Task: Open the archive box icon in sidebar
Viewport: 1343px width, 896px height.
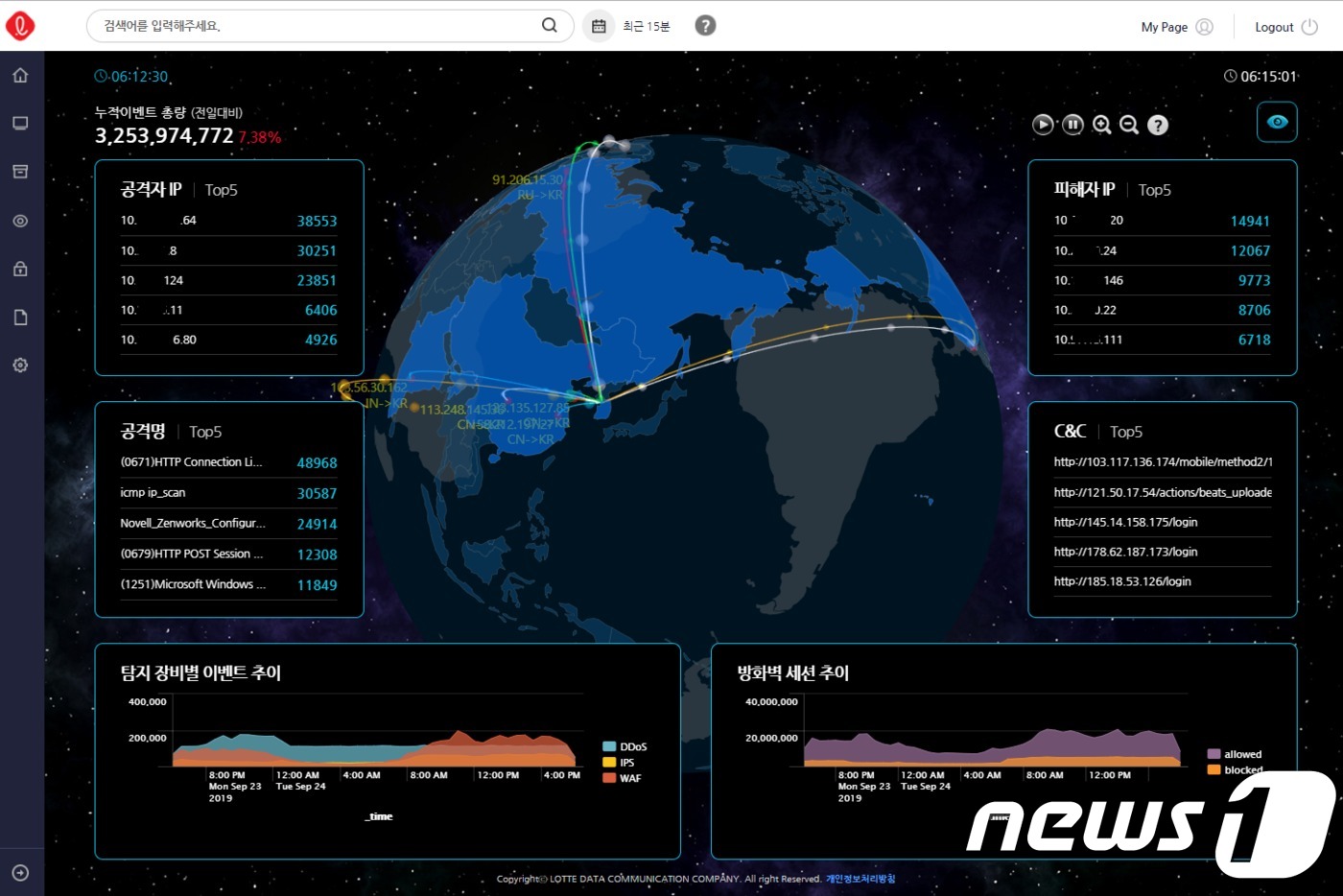Action: (20, 172)
